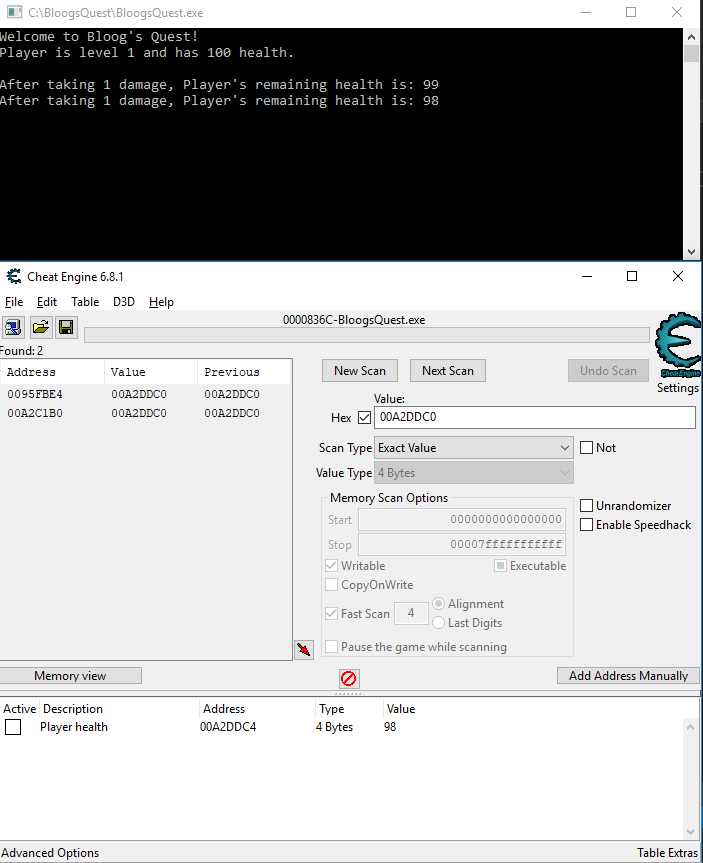Click the red arrow add-to-list icon

(304, 650)
